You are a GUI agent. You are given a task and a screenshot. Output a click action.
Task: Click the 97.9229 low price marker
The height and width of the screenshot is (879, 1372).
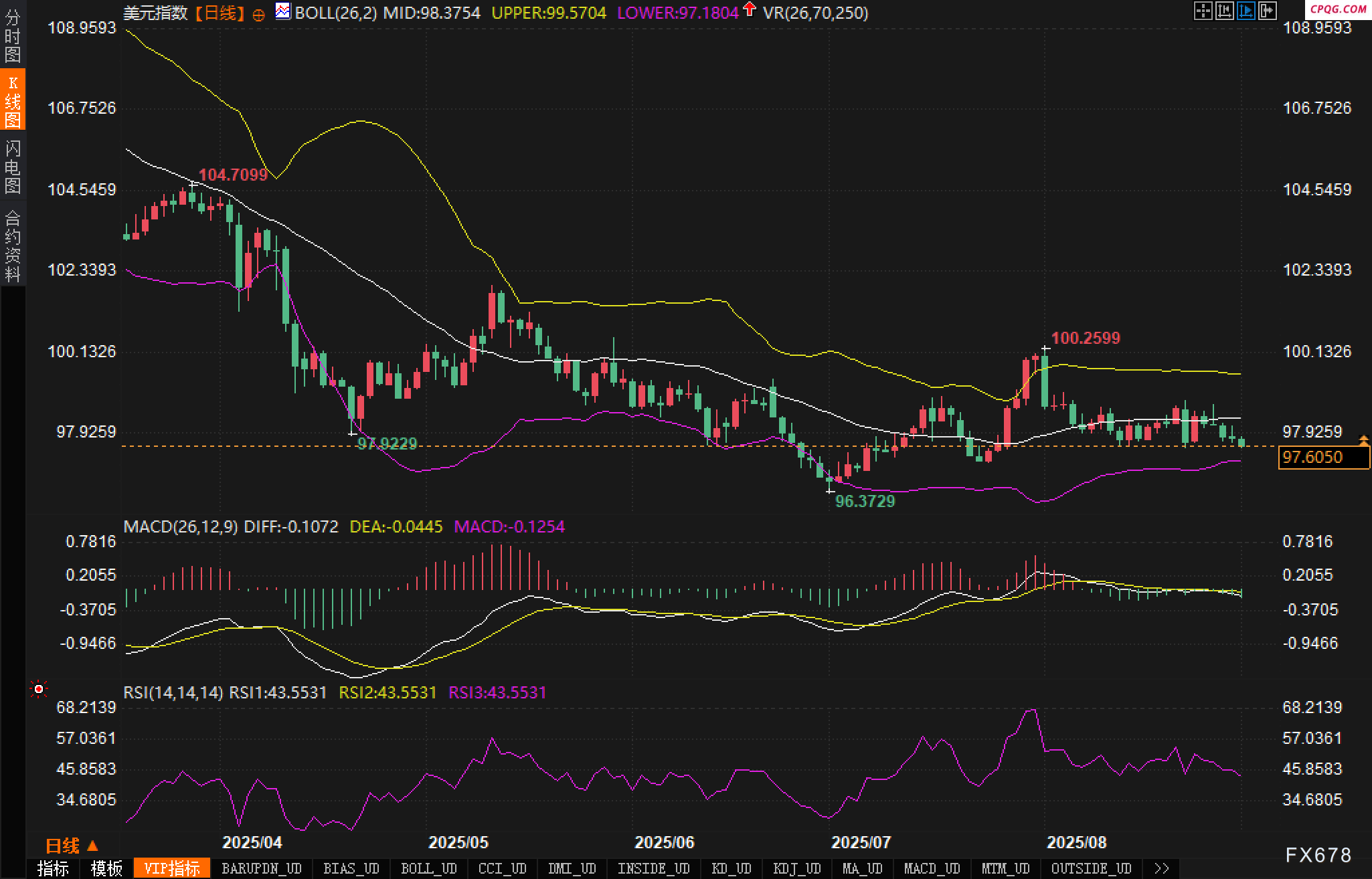coord(387,444)
